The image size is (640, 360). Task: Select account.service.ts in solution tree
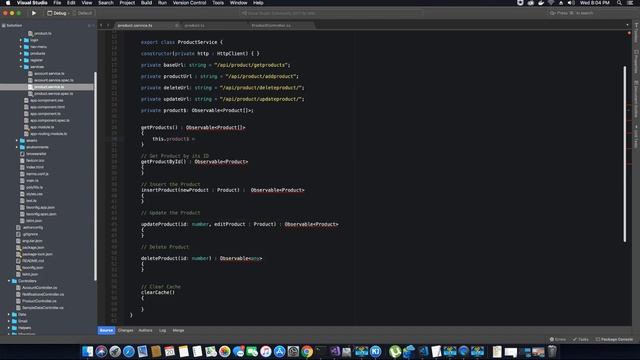[49, 73]
